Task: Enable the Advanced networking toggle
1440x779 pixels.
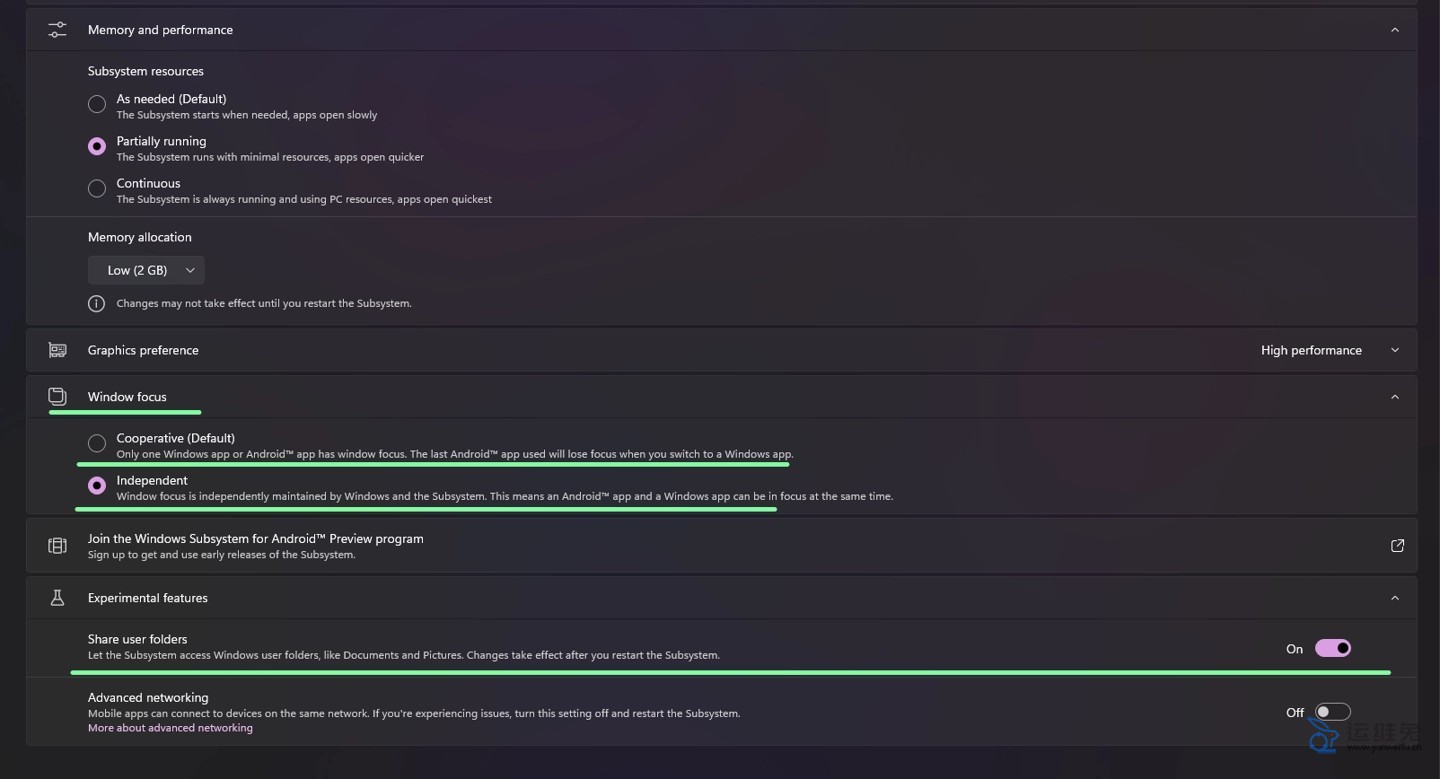Action: pyautogui.click(x=1332, y=712)
